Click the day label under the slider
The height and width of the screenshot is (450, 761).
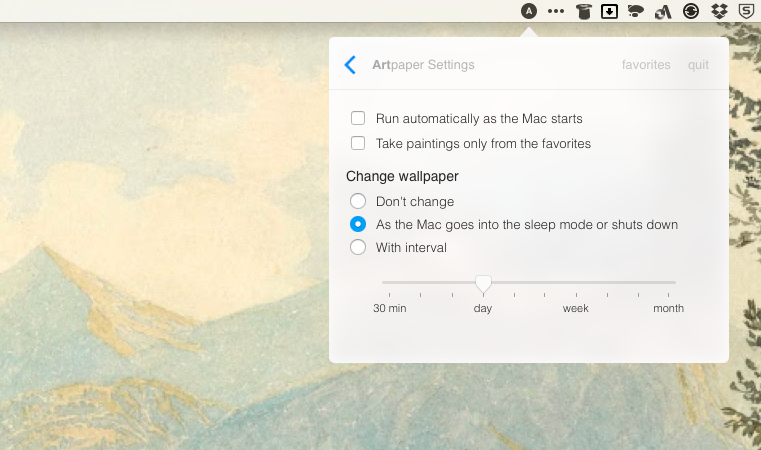[x=483, y=309]
